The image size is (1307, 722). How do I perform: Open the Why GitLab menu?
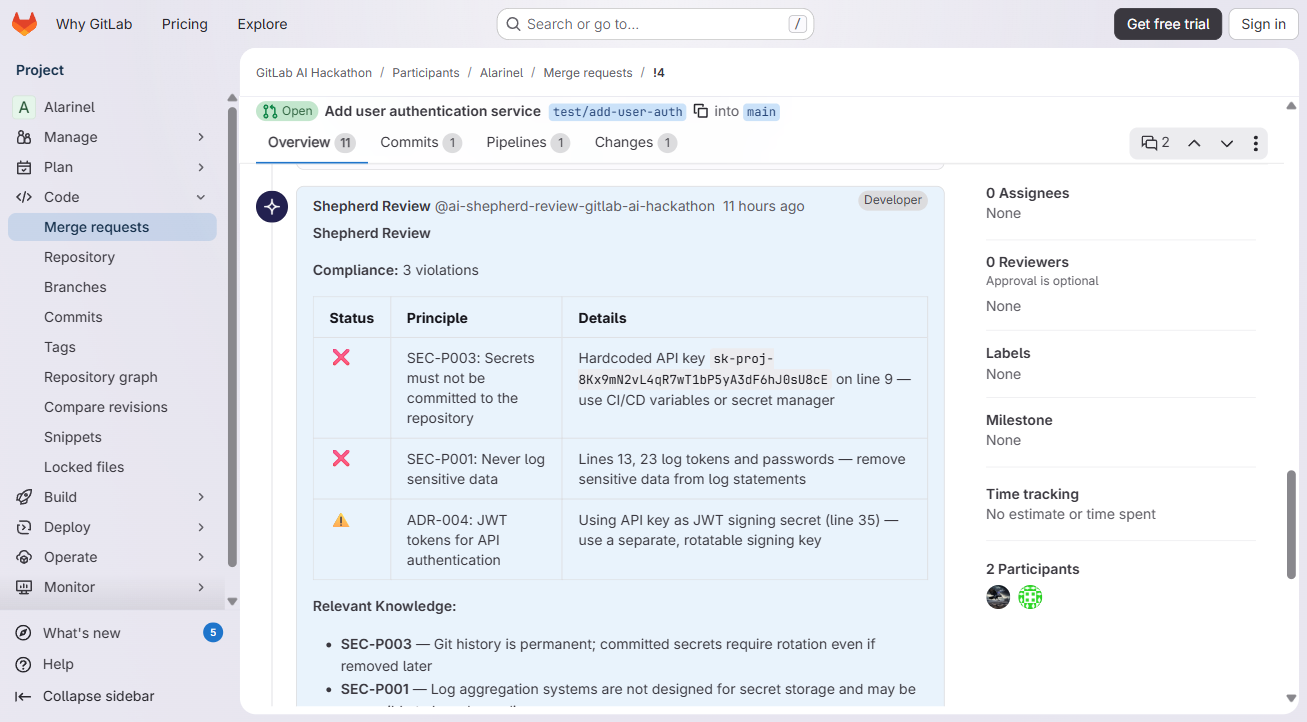tap(94, 24)
